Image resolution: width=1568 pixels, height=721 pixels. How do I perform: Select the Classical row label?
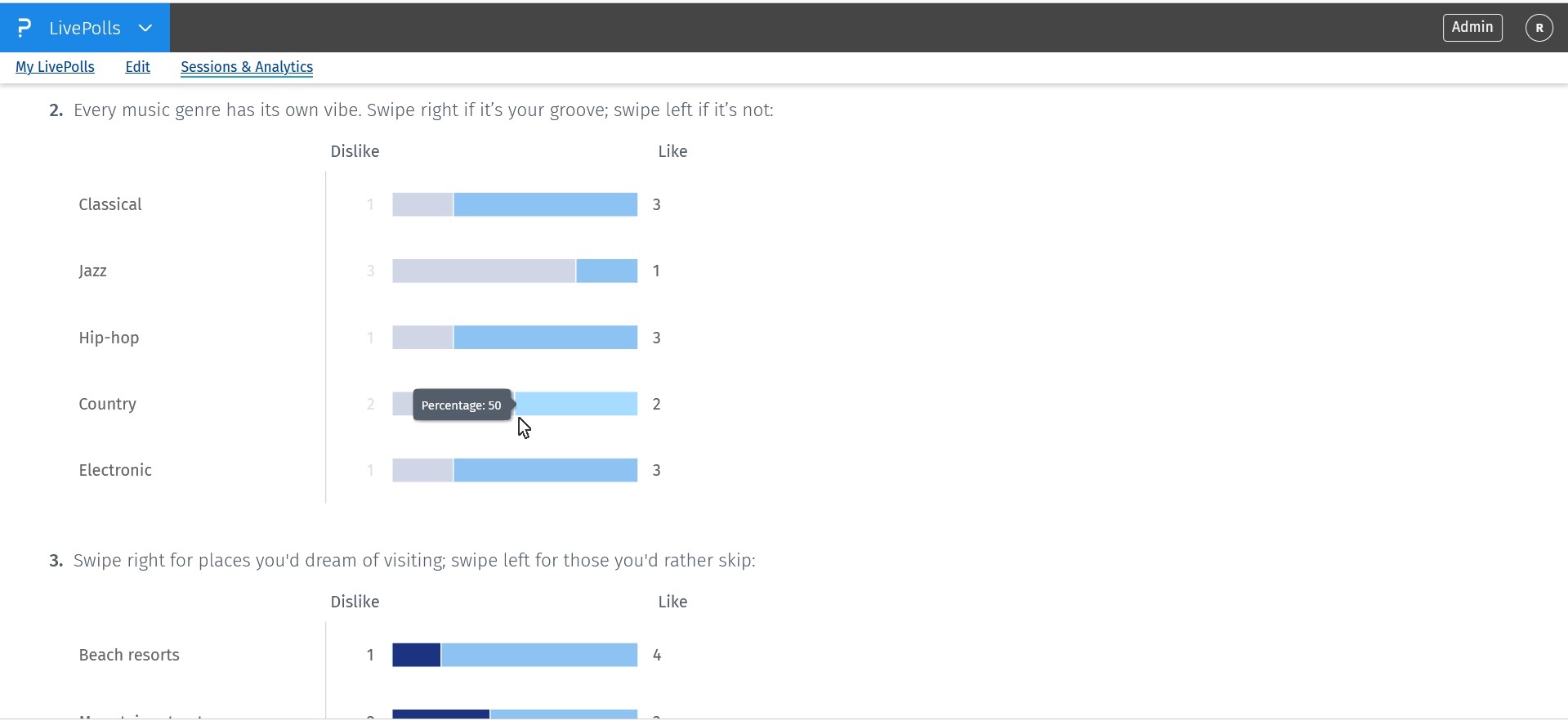click(x=109, y=204)
